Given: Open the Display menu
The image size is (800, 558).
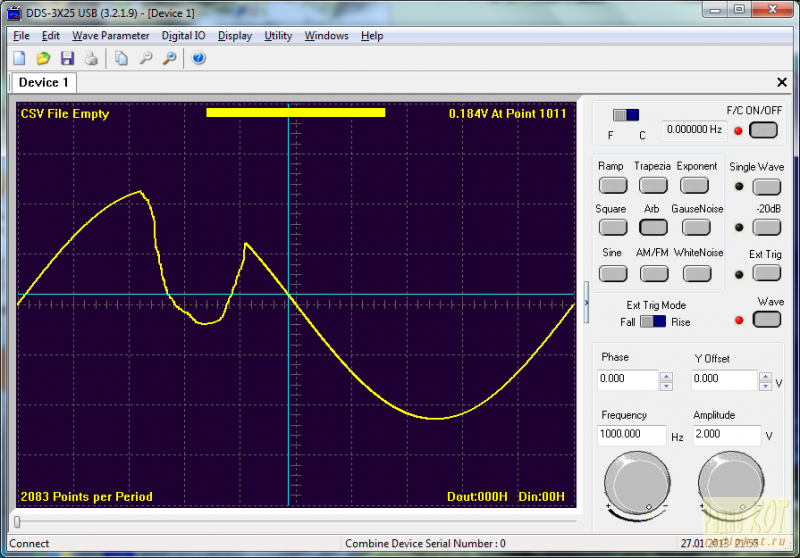Looking at the screenshot, I should (235, 36).
